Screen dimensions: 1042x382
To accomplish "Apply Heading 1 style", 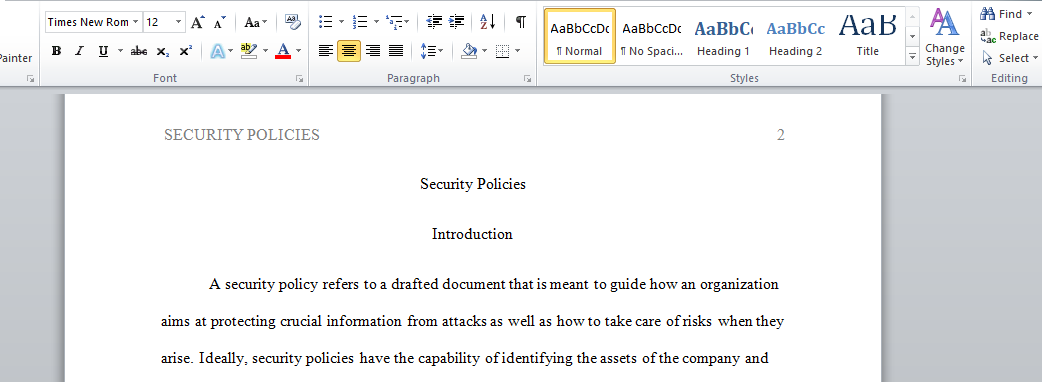I will pyautogui.click(x=723, y=37).
